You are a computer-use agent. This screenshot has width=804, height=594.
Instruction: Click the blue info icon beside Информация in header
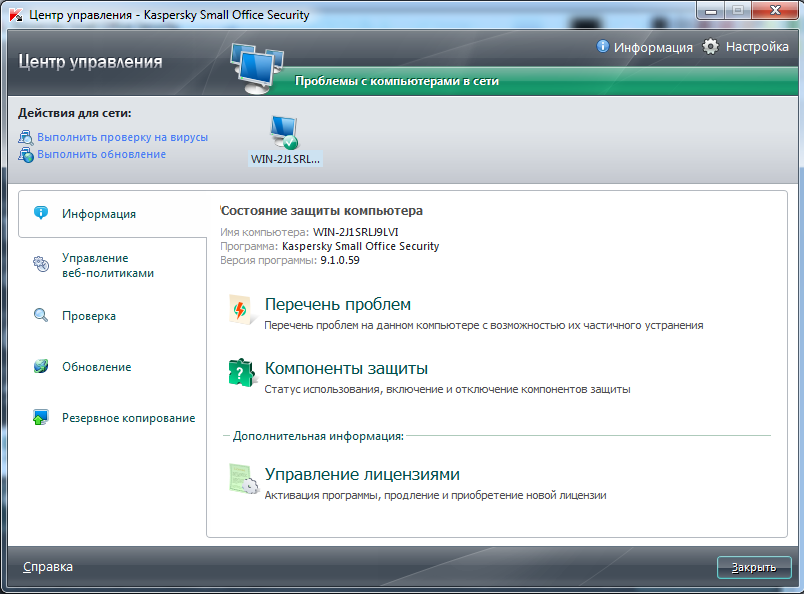(x=602, y=47)
